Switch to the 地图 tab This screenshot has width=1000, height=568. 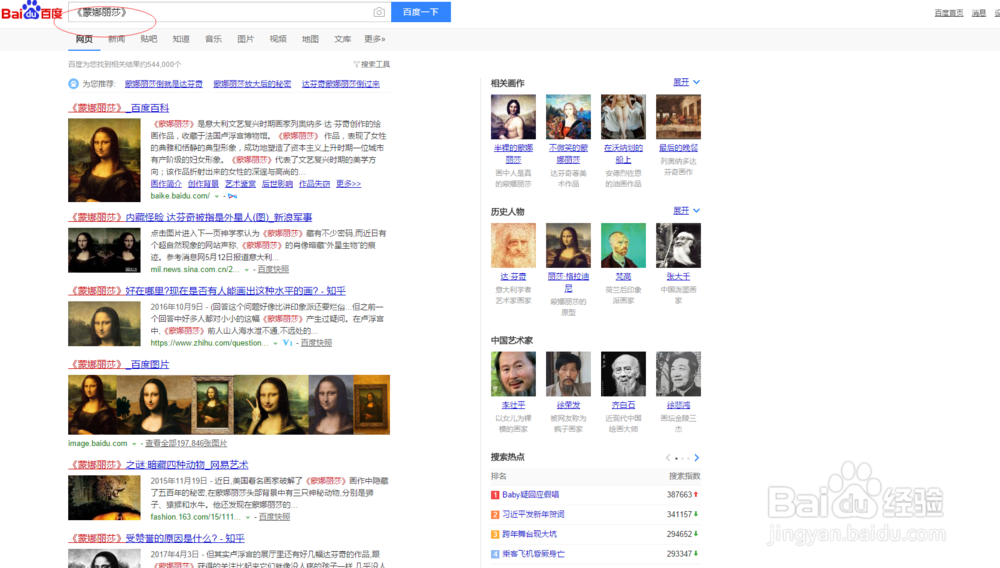(311, 39)
